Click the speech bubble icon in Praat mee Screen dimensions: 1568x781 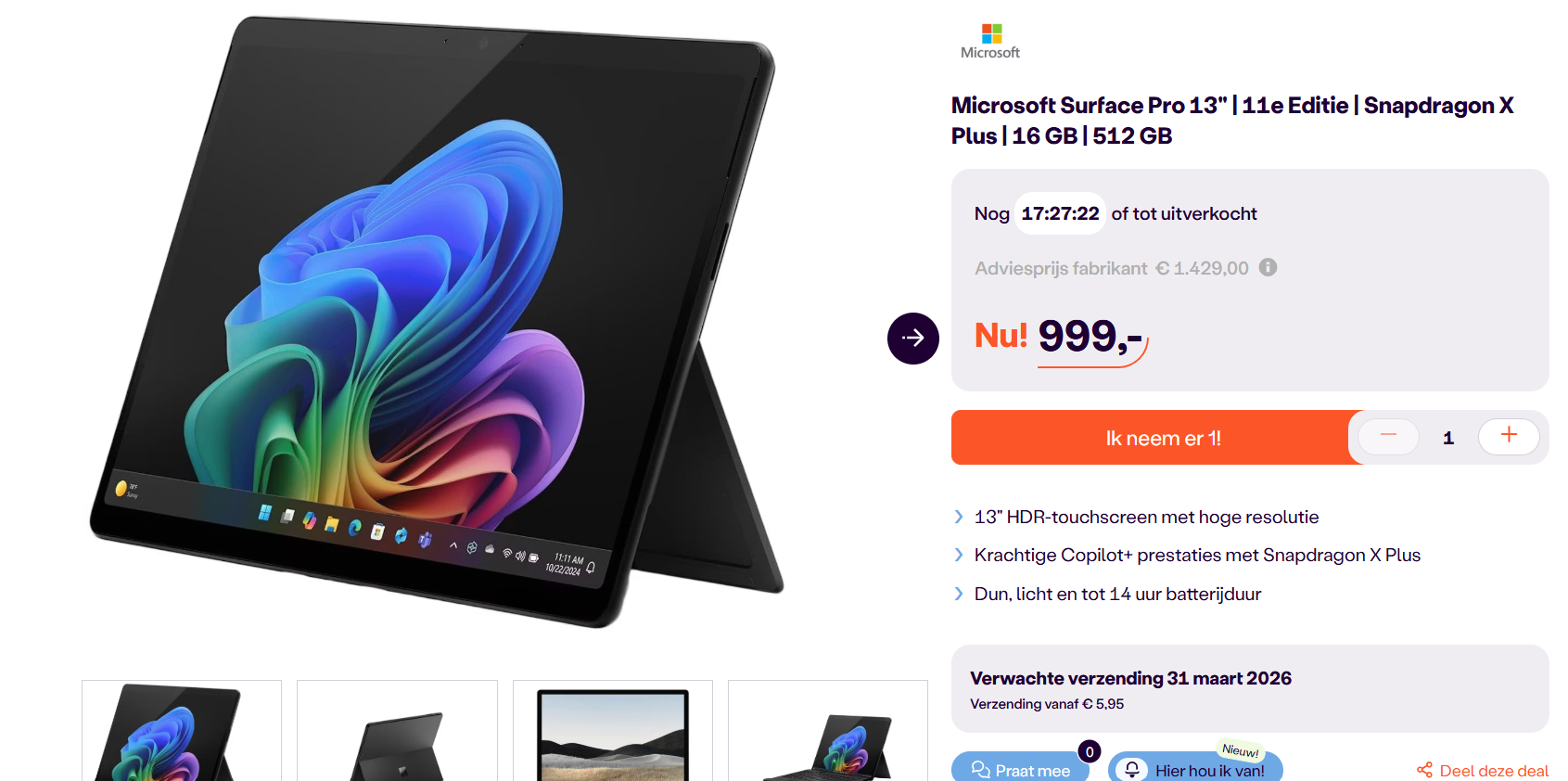(980, 770)
